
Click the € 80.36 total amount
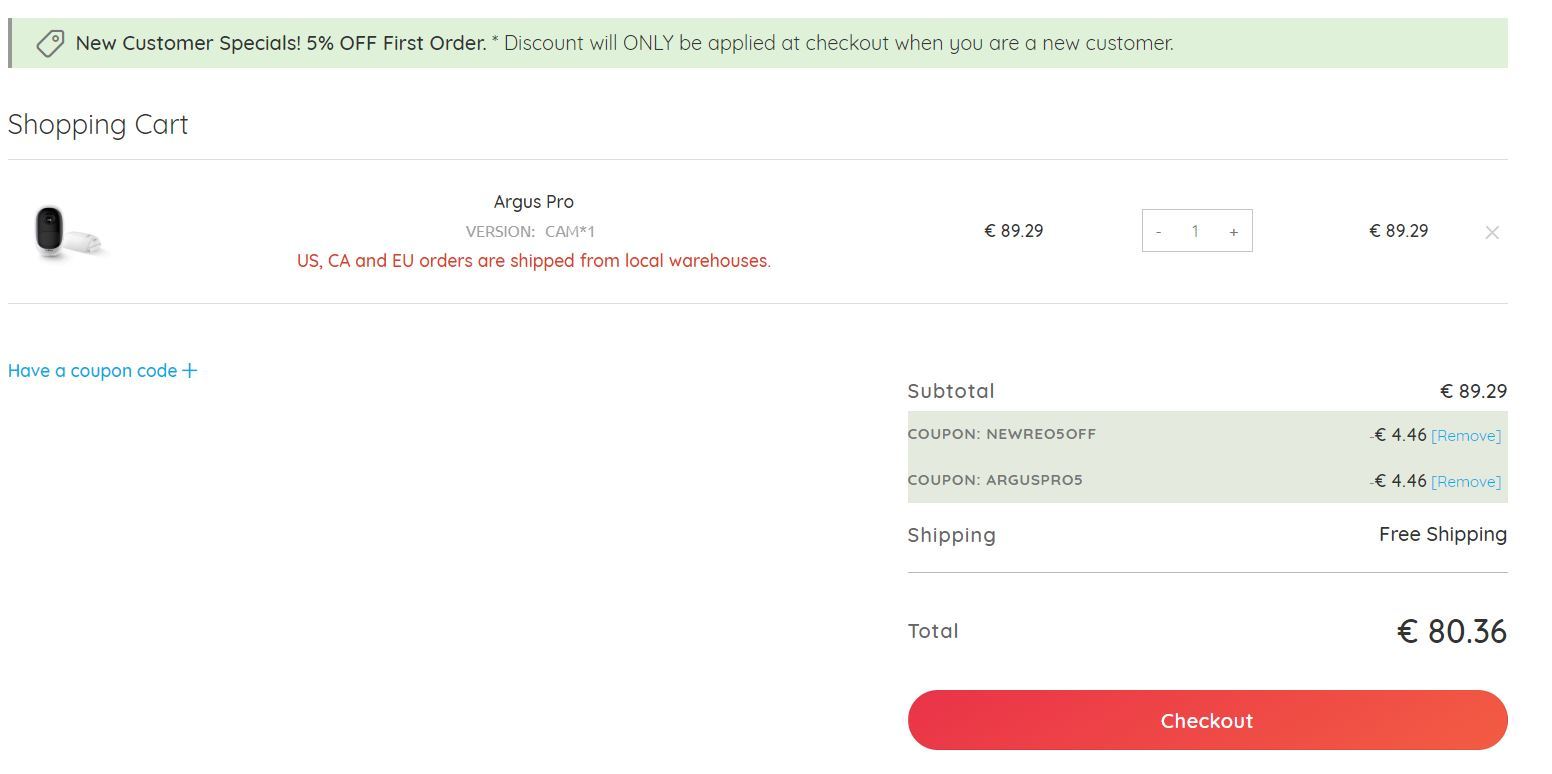[1451, 631]
